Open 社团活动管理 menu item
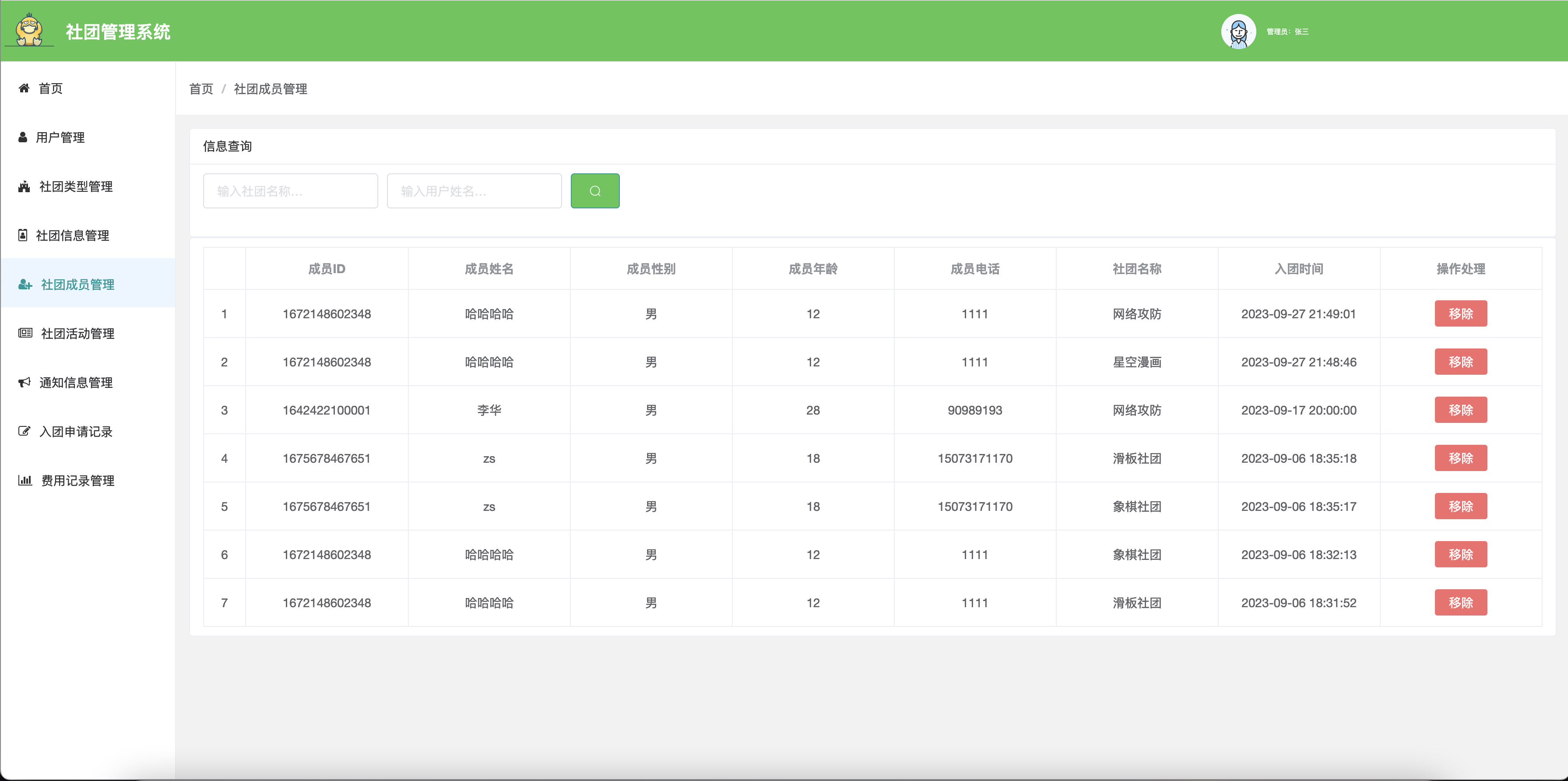 click(x=88, y=333)
